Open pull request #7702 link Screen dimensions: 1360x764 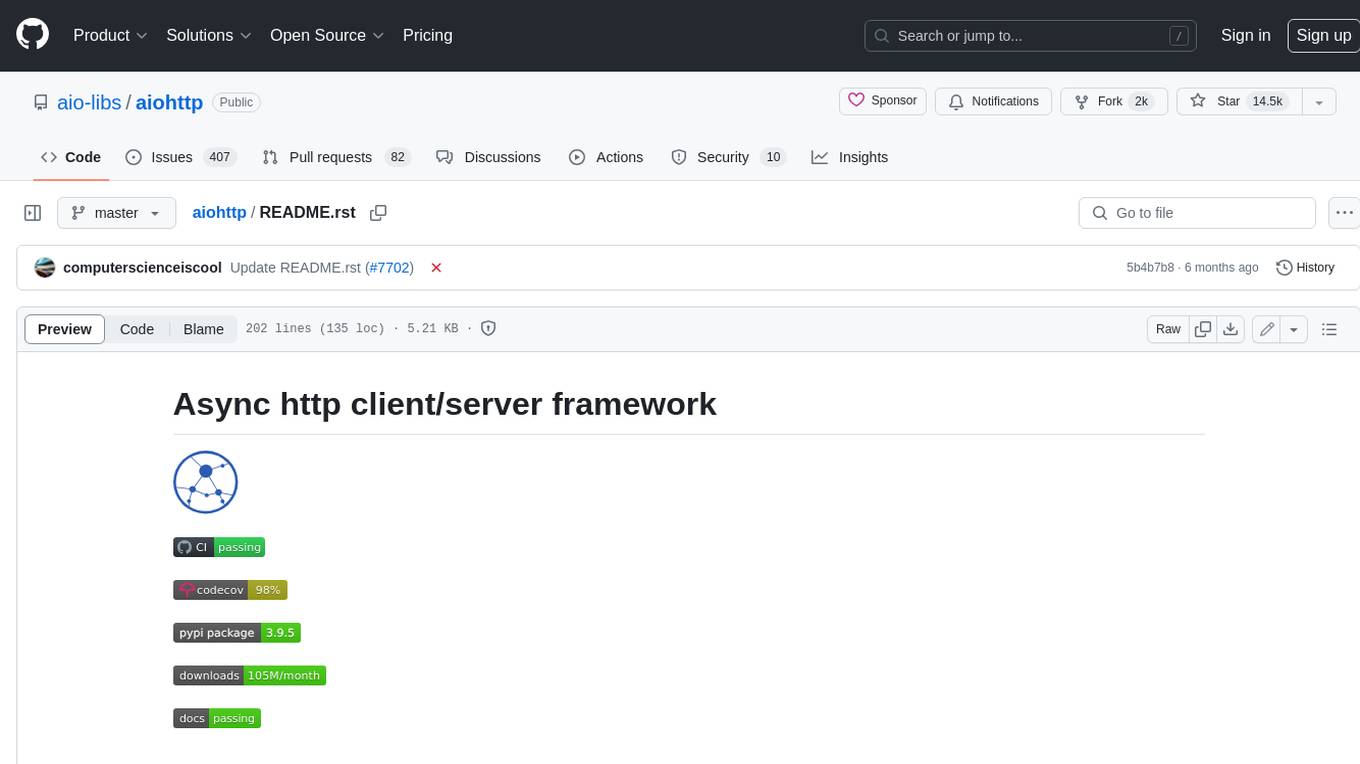[x=389, y=267]
